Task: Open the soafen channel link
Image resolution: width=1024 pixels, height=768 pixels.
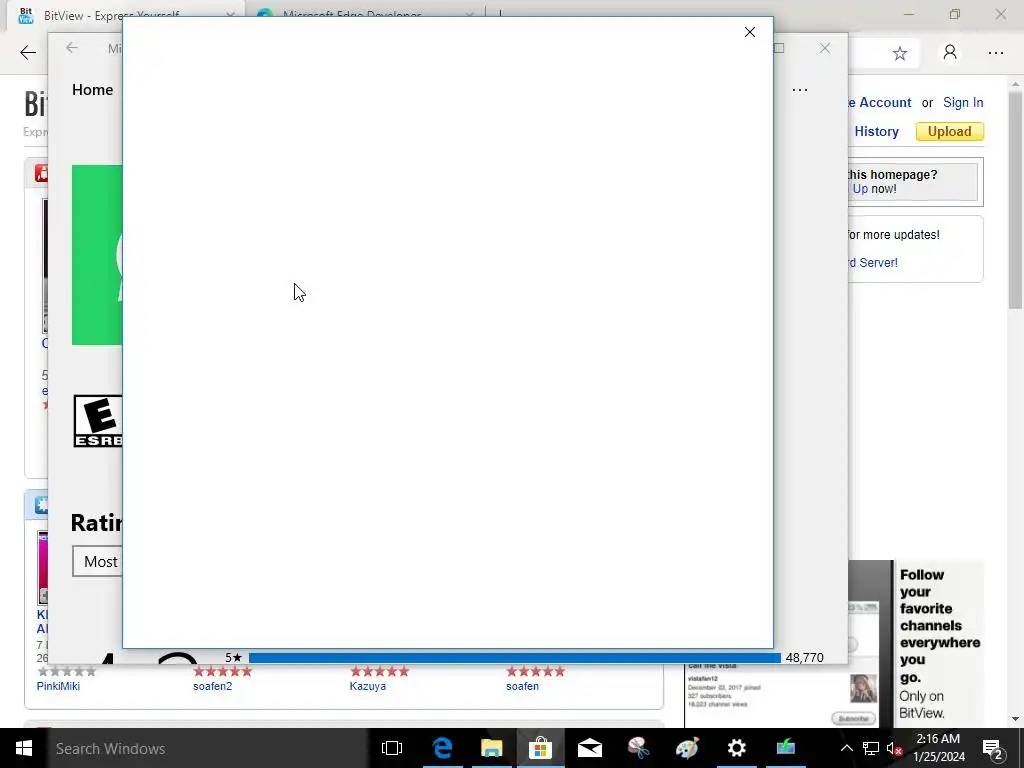Action: coord(522,686)
